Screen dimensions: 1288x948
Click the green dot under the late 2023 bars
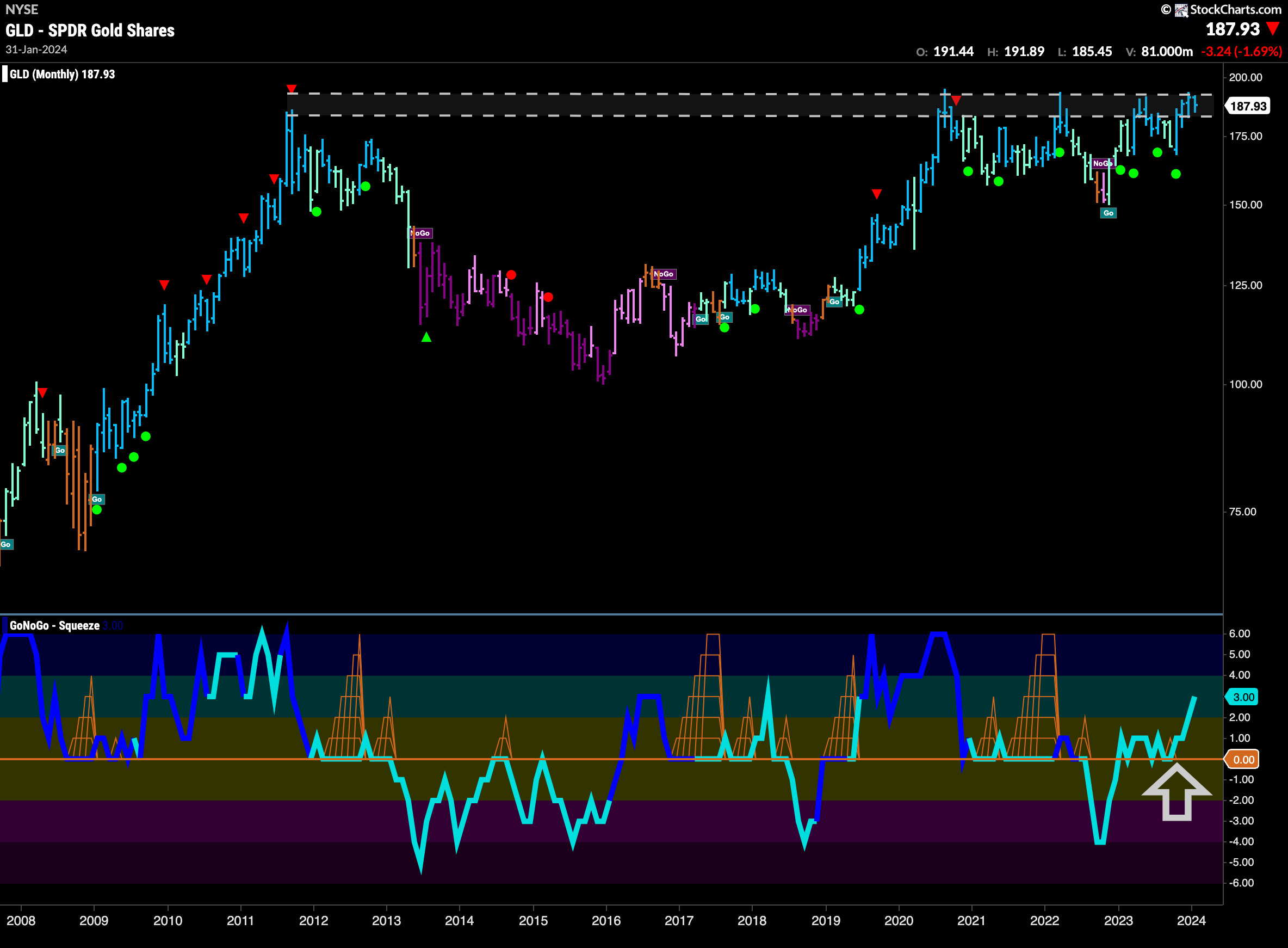point(1175,174)
